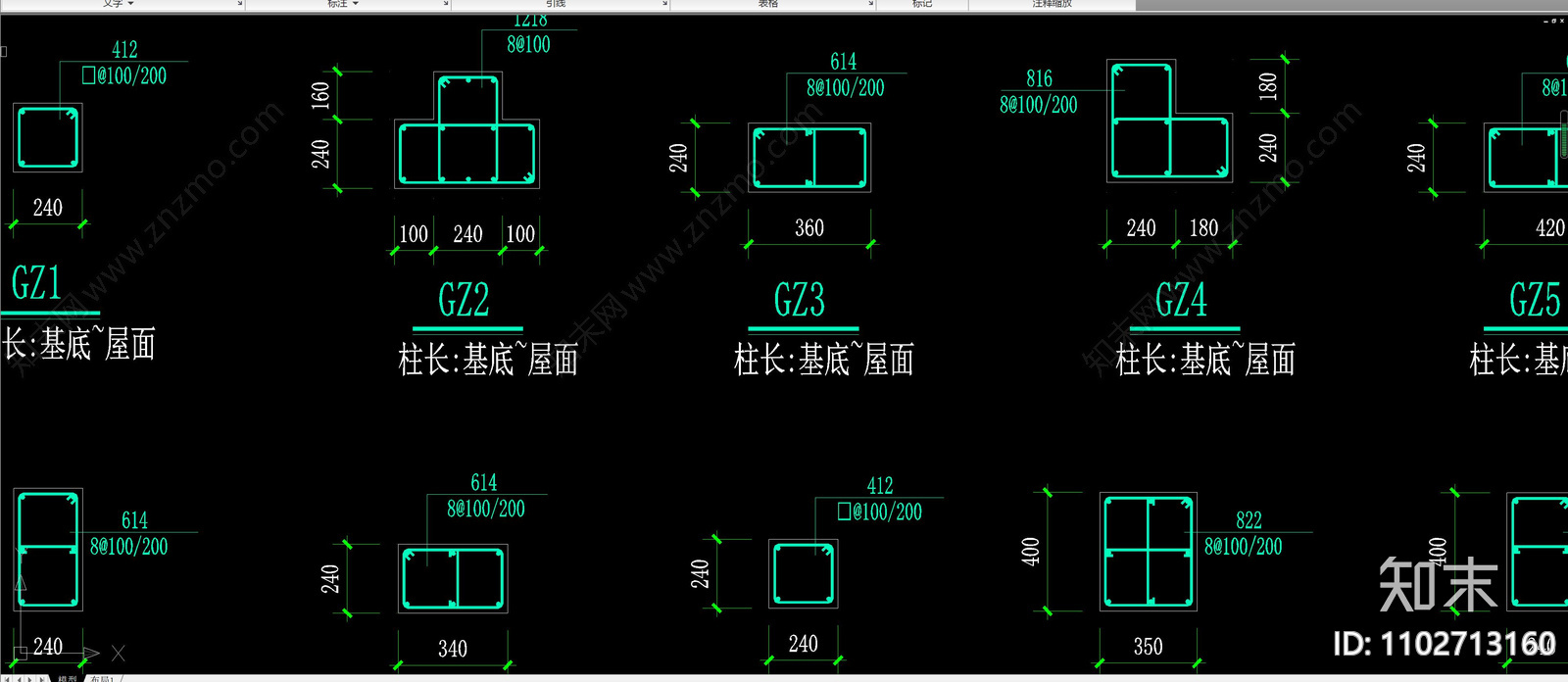The image size is (1568, 682).
Task: Open the 文字 panel dialog launcher arrow
Action: (239, 4)
